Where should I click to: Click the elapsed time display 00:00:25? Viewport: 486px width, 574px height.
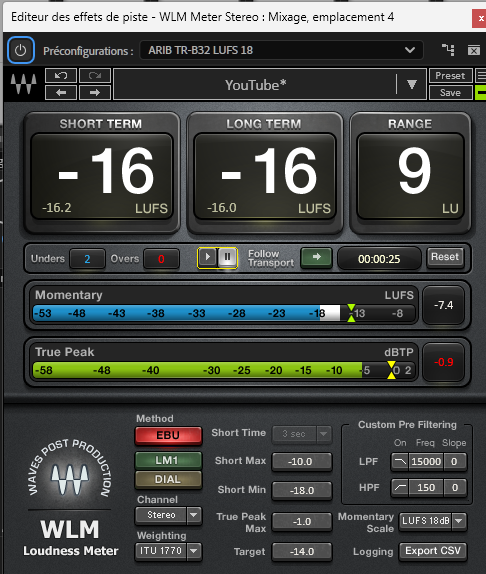click(x=379, y=259)
